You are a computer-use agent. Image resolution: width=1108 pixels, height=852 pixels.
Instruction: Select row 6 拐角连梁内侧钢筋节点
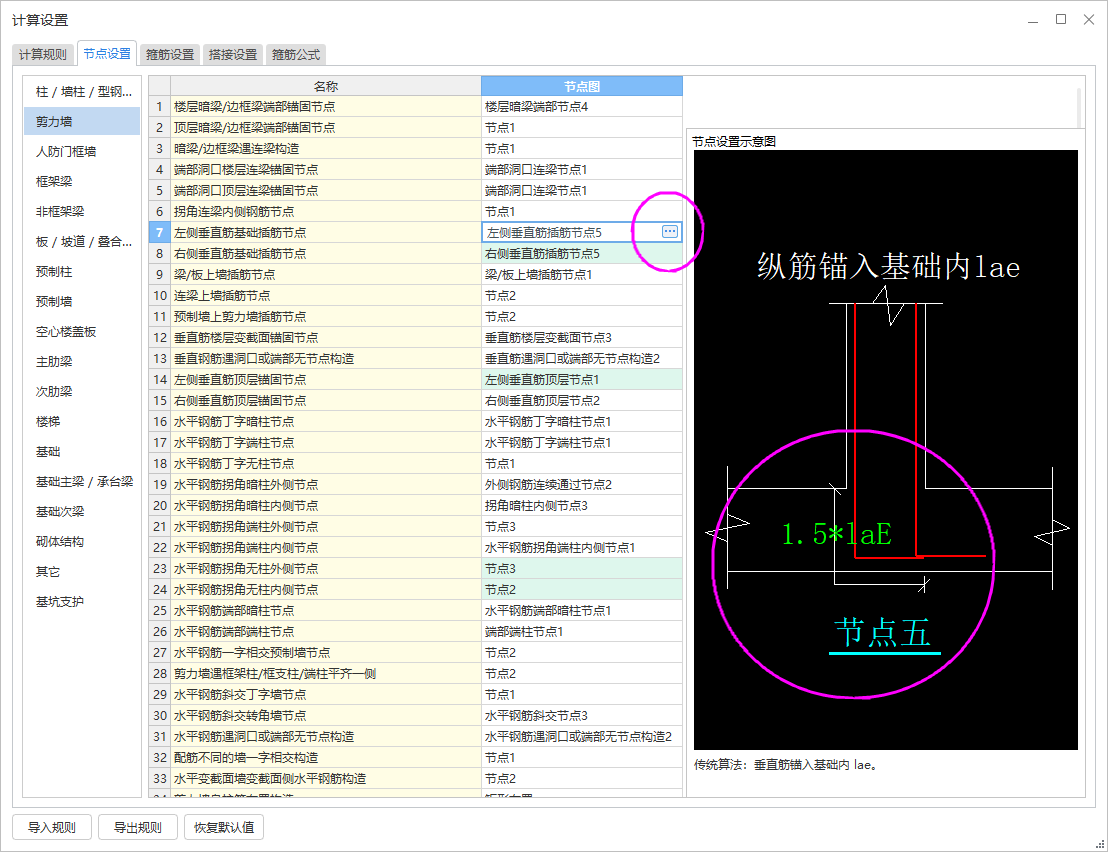(326, 211)
